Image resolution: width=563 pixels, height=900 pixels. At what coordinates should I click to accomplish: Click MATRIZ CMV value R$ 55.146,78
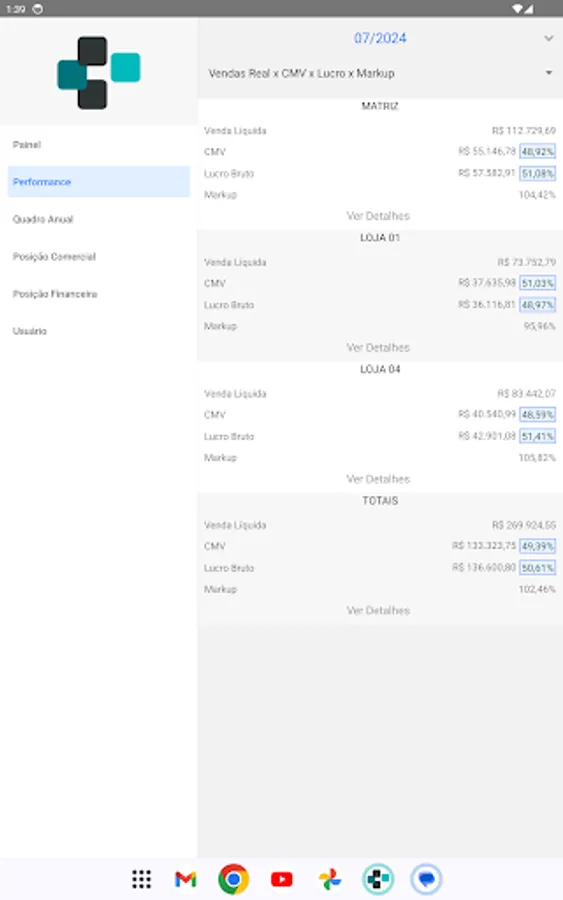click(487, 151)
